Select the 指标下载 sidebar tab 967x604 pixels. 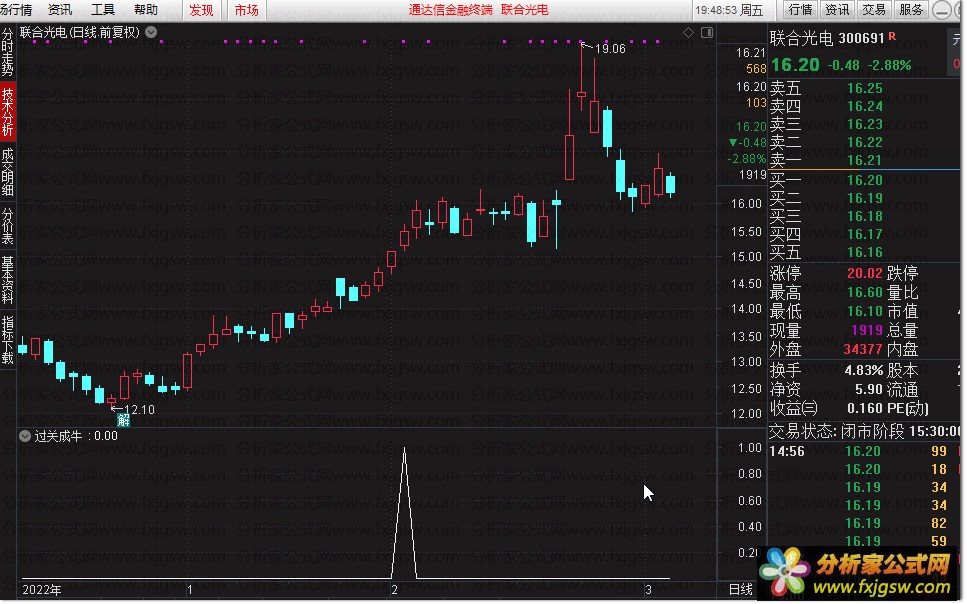7,340
